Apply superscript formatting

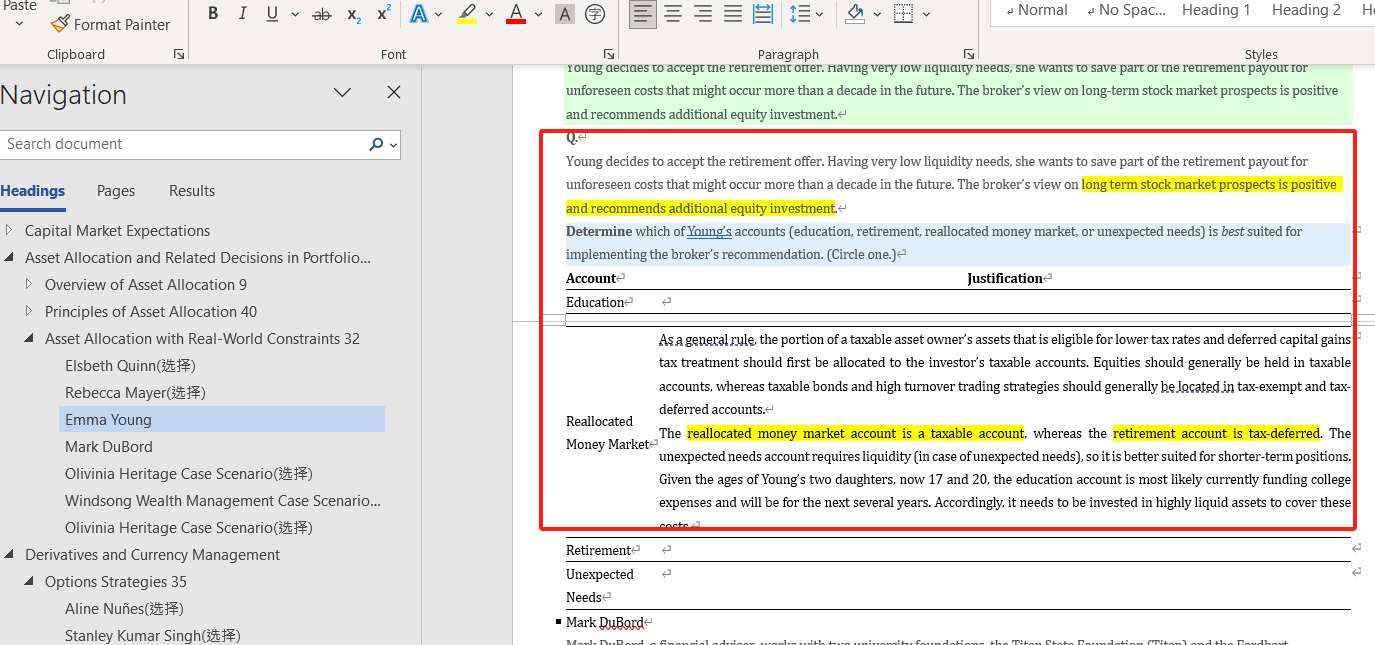(384, 14)
